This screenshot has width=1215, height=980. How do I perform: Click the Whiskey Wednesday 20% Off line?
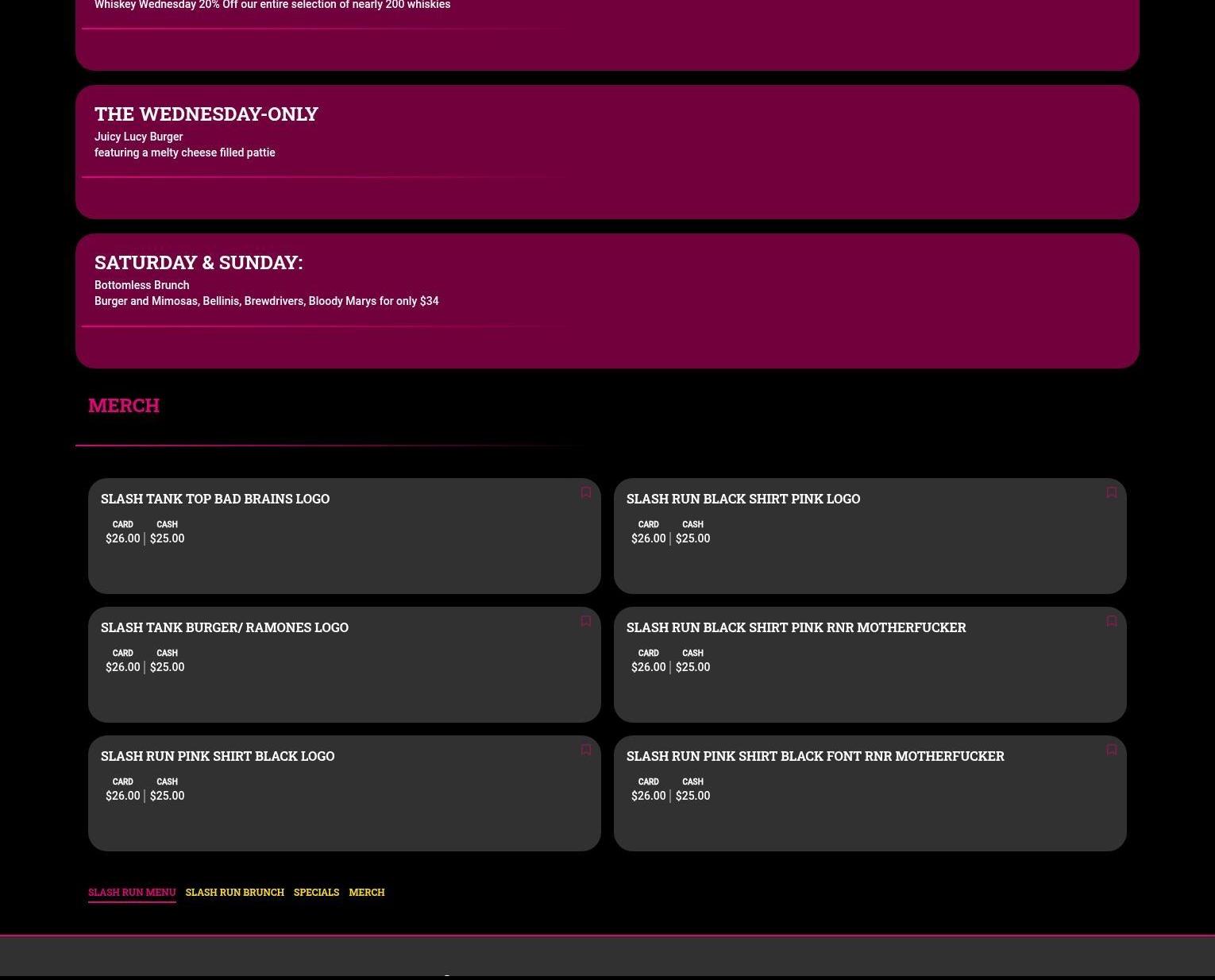272,5
